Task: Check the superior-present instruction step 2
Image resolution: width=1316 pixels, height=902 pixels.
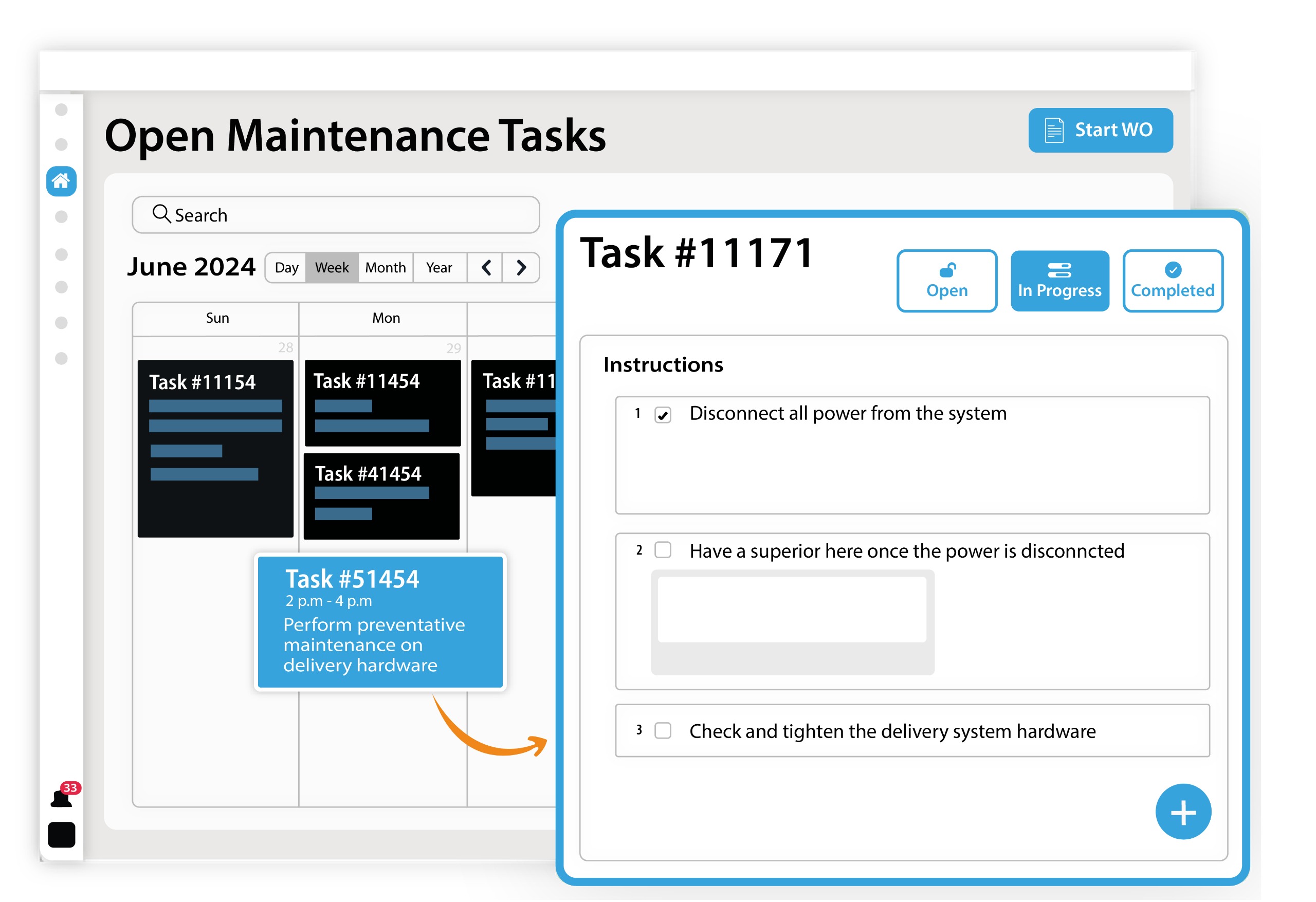Action: point(664,551)
